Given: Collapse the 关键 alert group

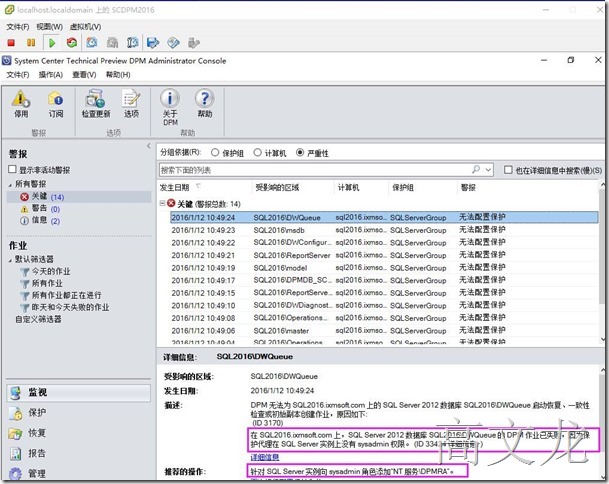Looking at the screenshot, I should pyautogui.click(x=162, y=203).
